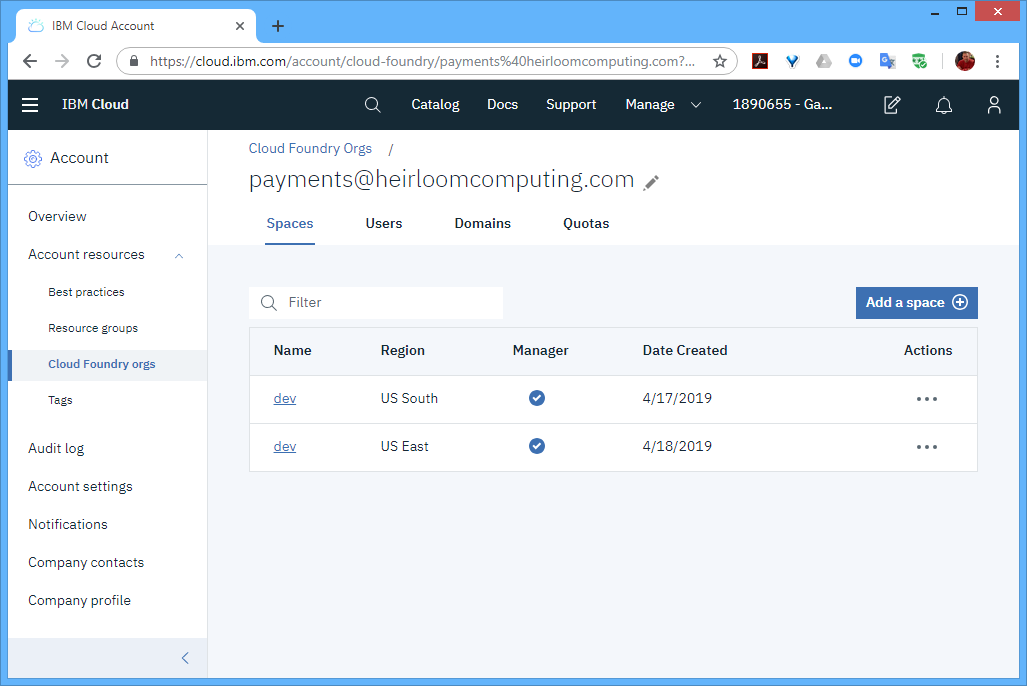
Task: Open Support in the top navigation
Action: click(571, 105)
